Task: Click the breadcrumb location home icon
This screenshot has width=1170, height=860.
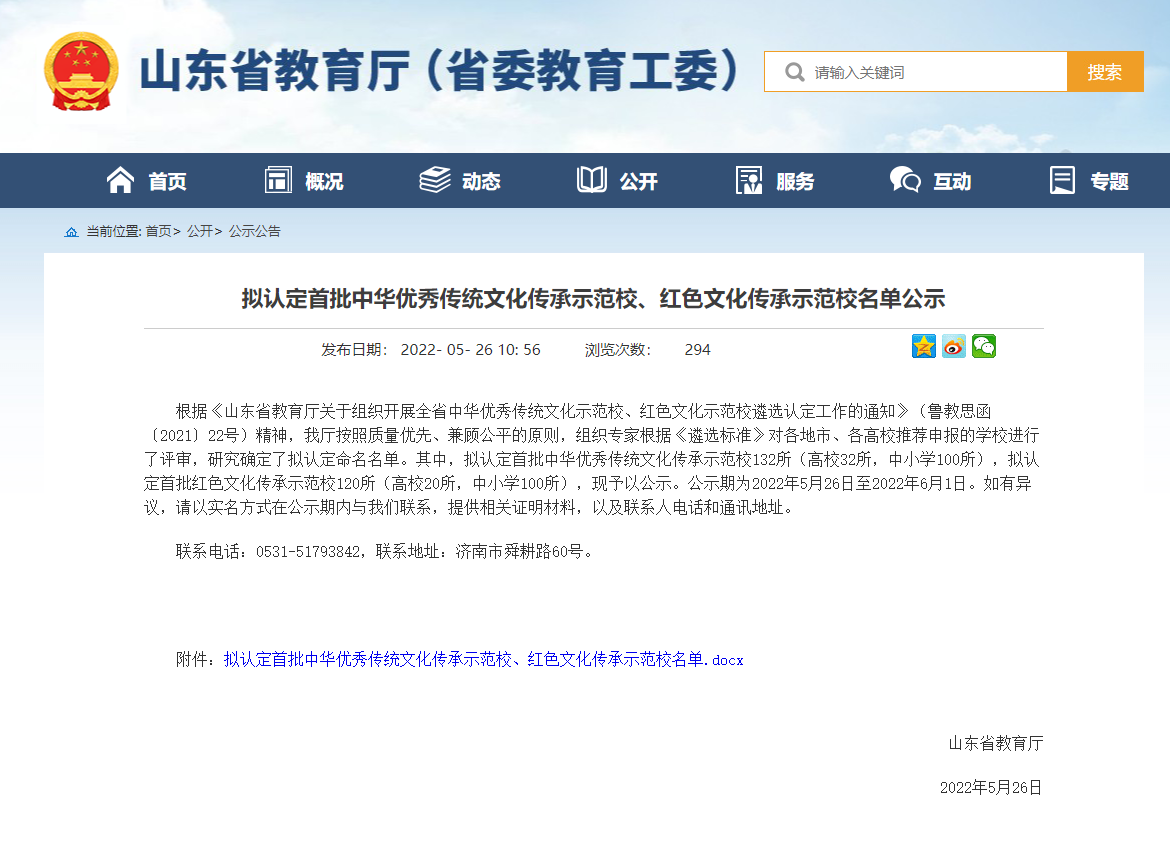Action: (x=71, y=232)
